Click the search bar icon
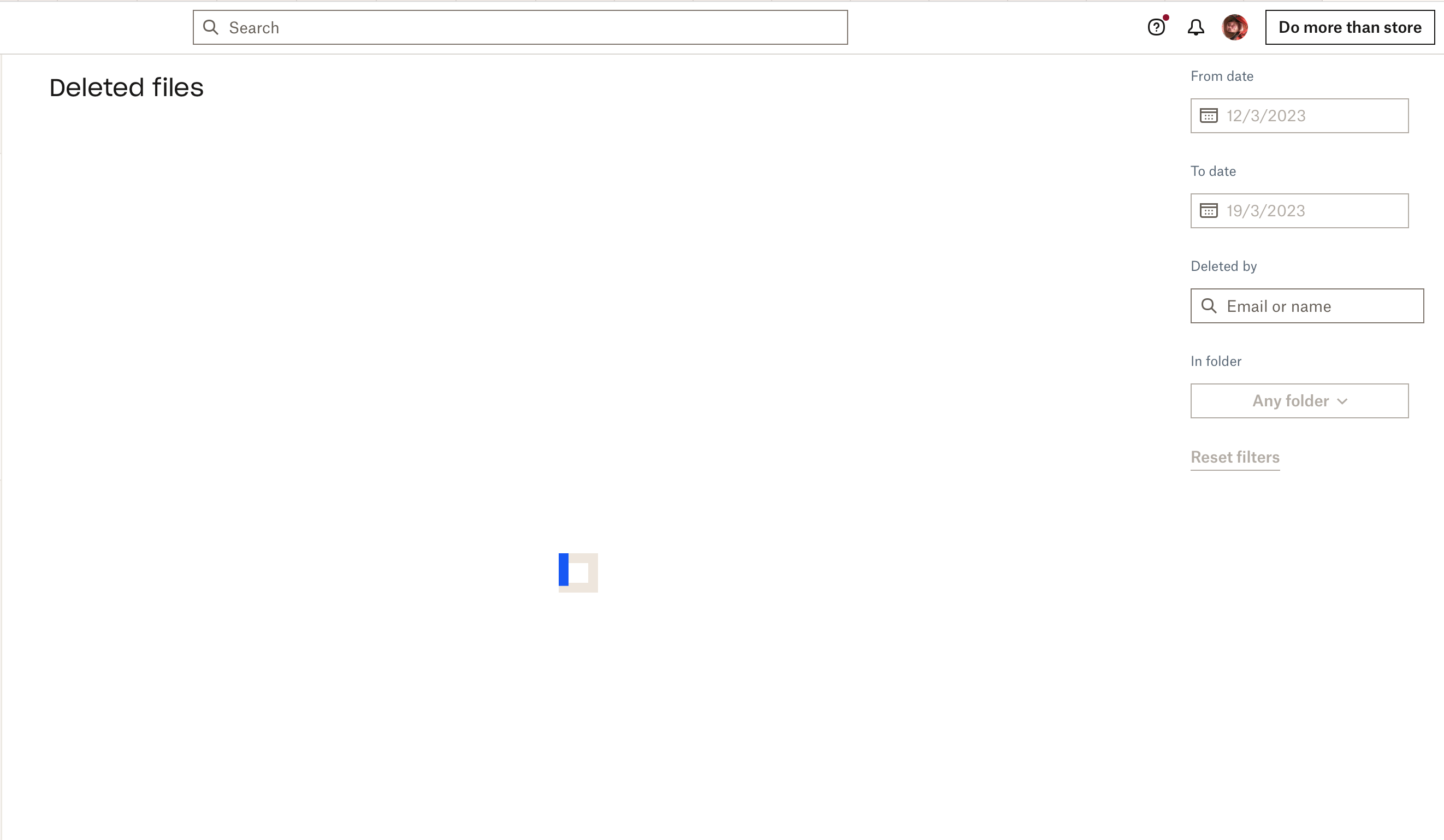The image size is (1444, 840). tap(211, 27)
